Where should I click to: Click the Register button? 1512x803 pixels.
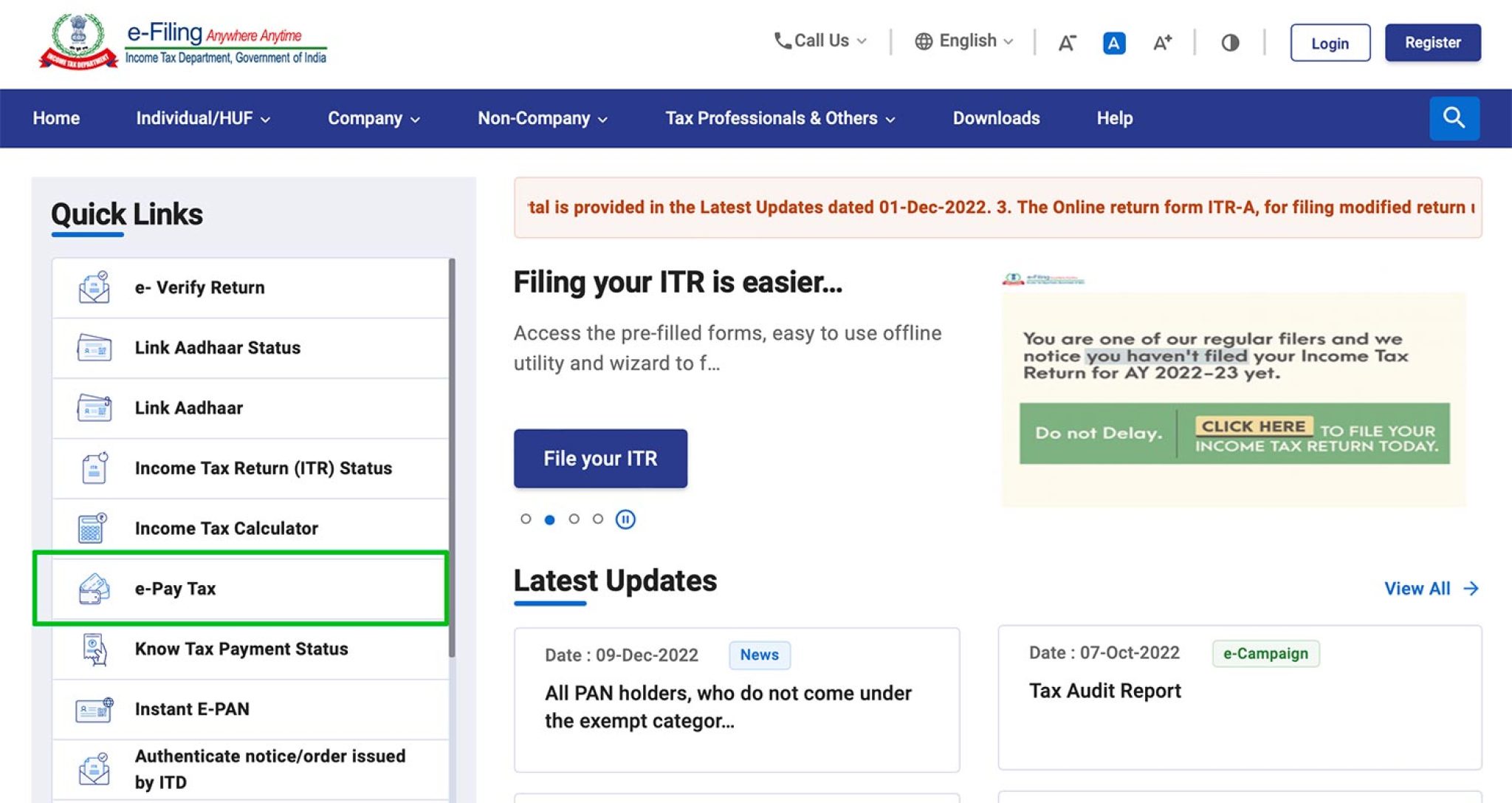[x=1434, y=42]
